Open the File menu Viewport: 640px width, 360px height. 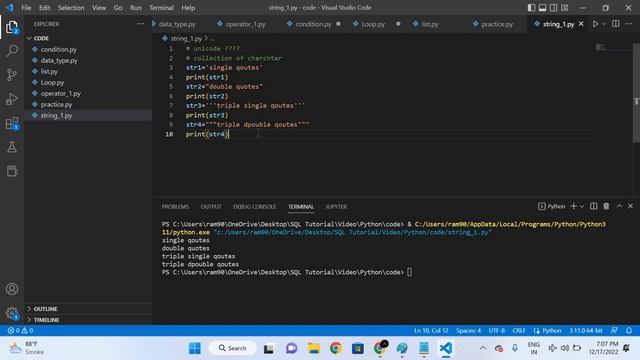coord(26,8)
